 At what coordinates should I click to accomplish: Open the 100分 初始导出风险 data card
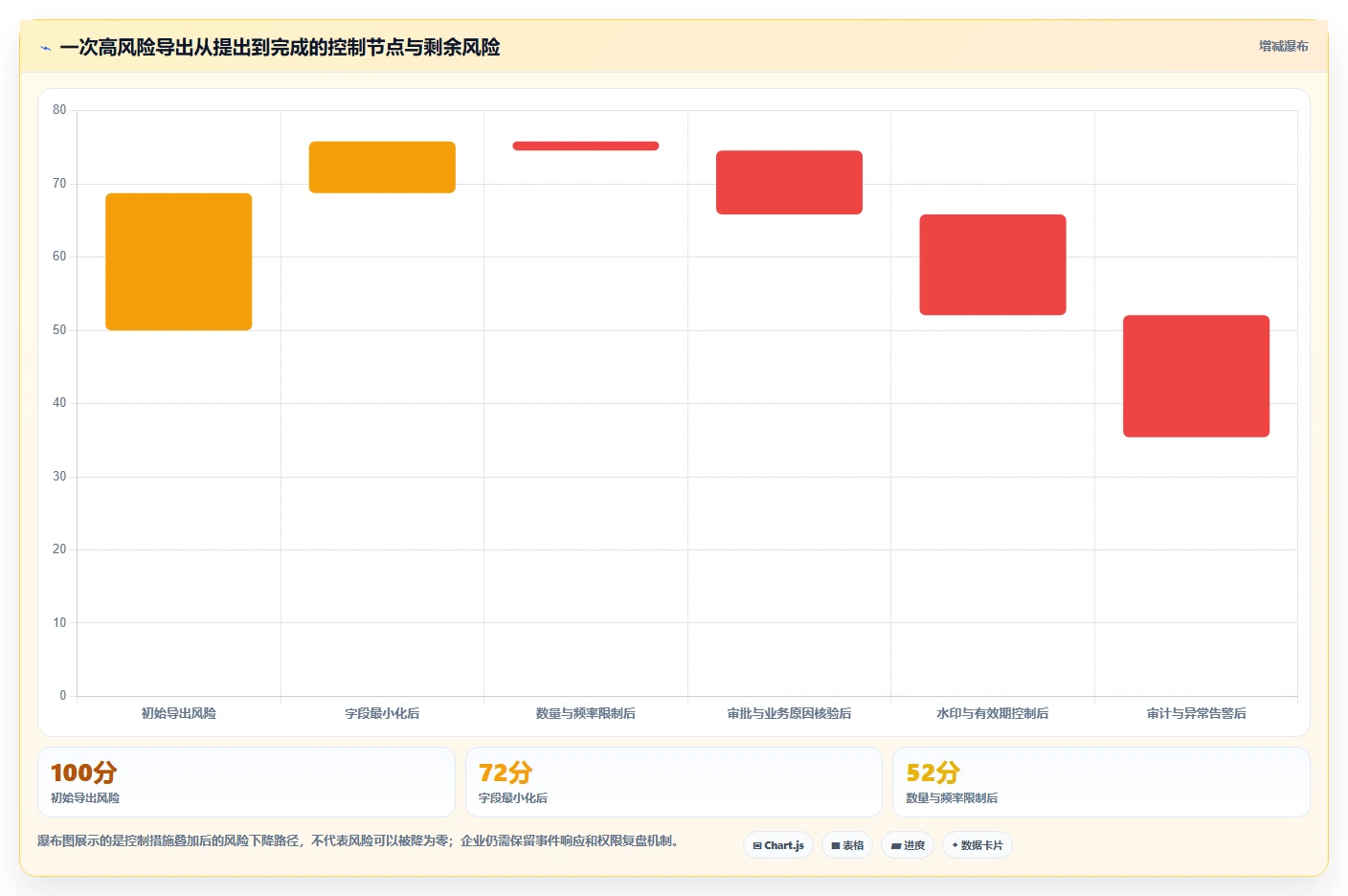pos(246,782)
